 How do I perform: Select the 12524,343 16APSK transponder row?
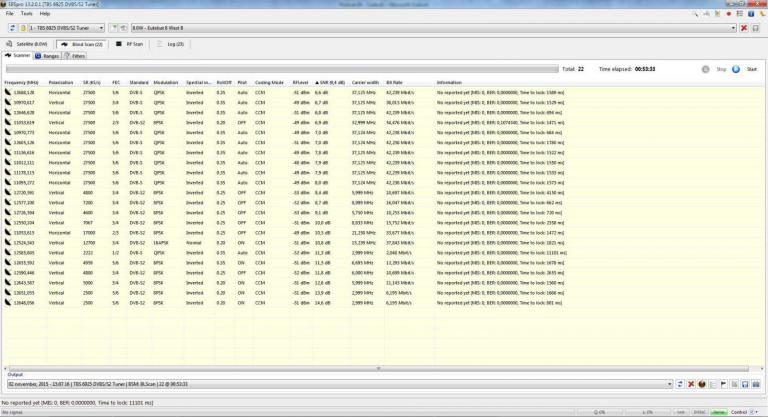click(x=200, y=242)
